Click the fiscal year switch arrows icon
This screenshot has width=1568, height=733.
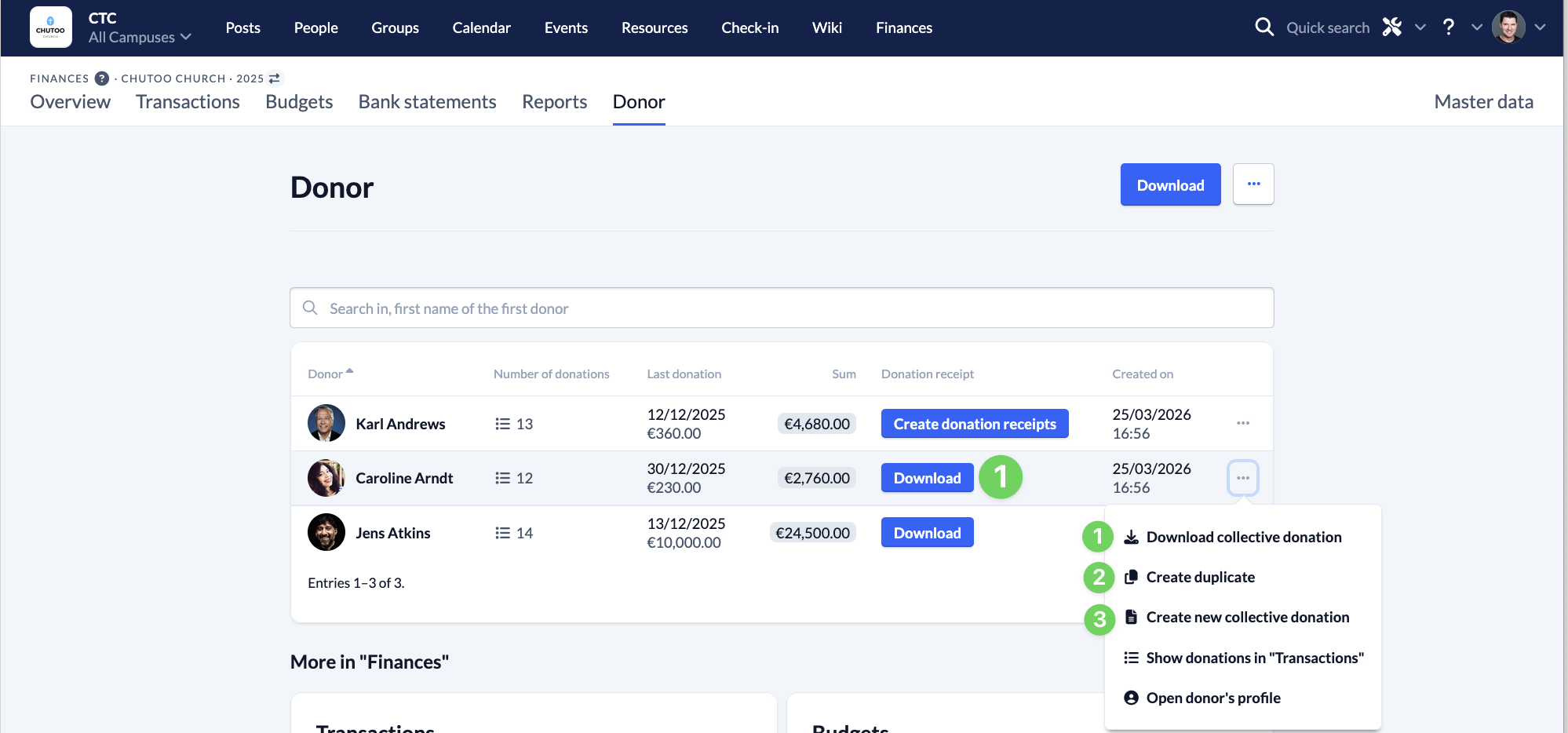tap(275, 78)
